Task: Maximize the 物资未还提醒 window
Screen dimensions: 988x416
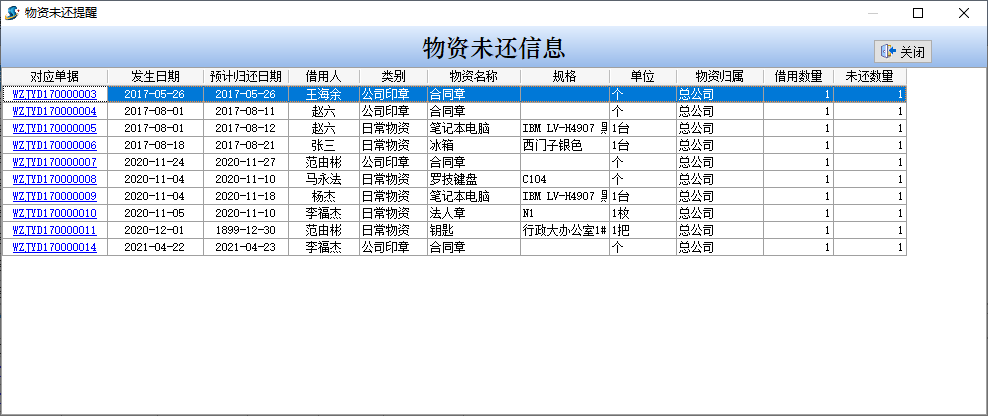Action: (918, 13)
